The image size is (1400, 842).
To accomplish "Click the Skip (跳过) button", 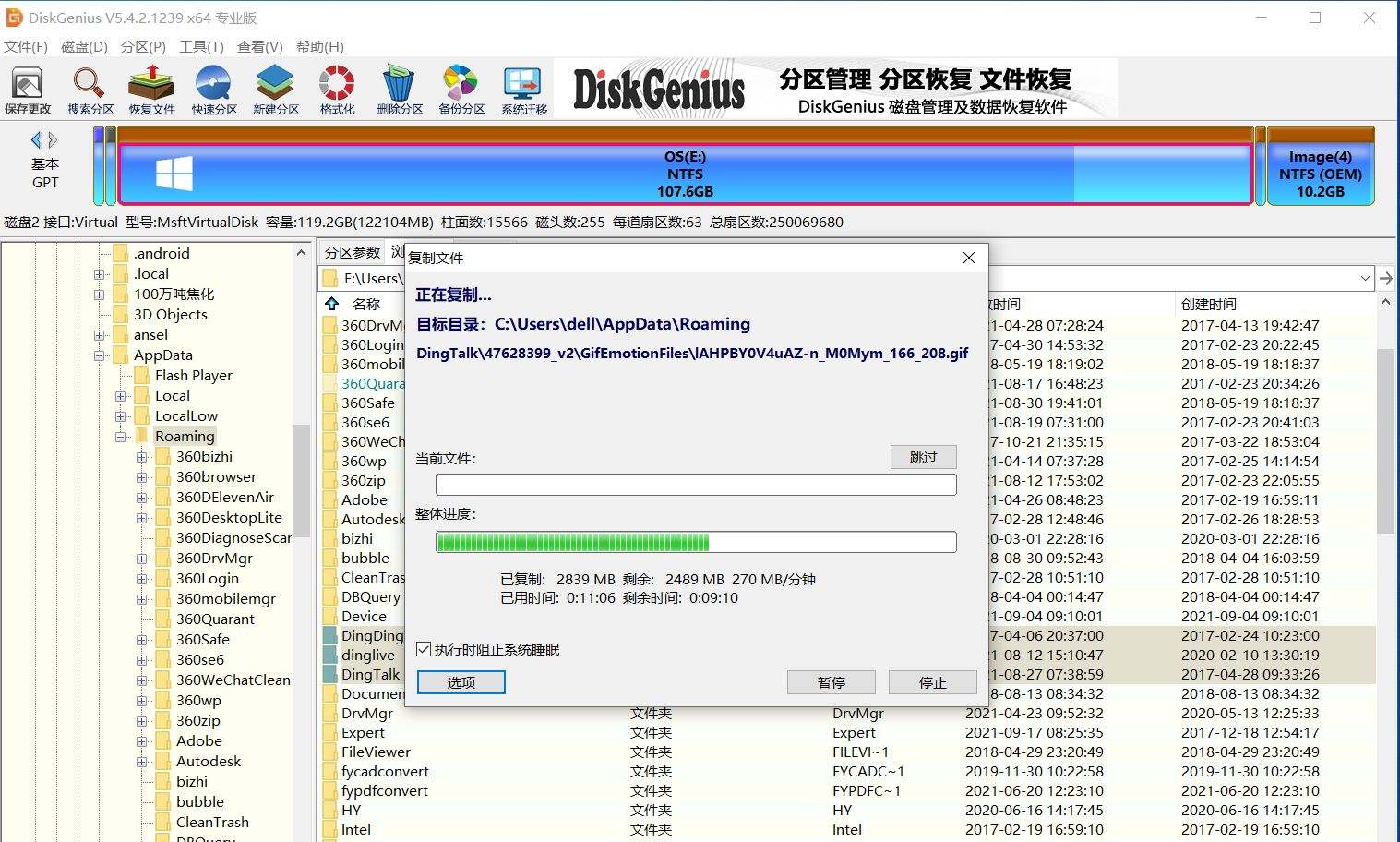I will 923,457.
